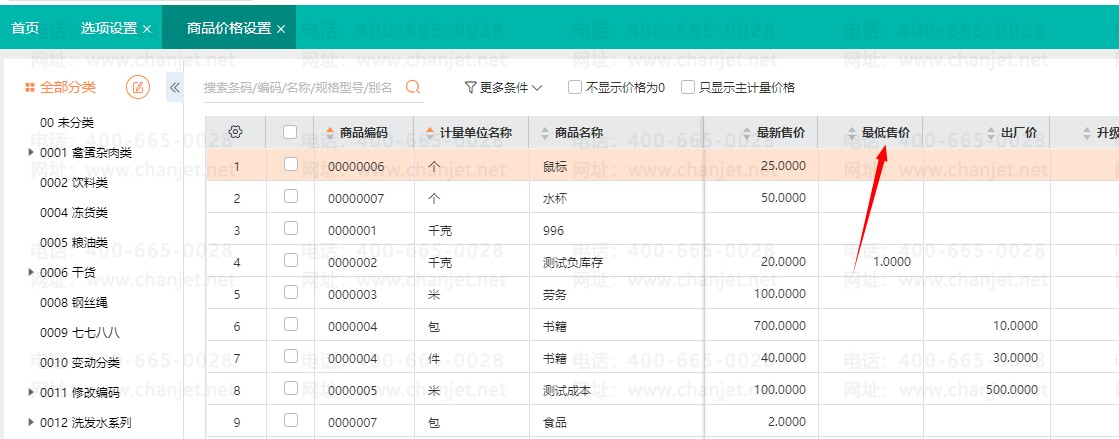Select the 0005 粮油类 category
This screenshot has height=439, width=1119.
click(74, 243)
